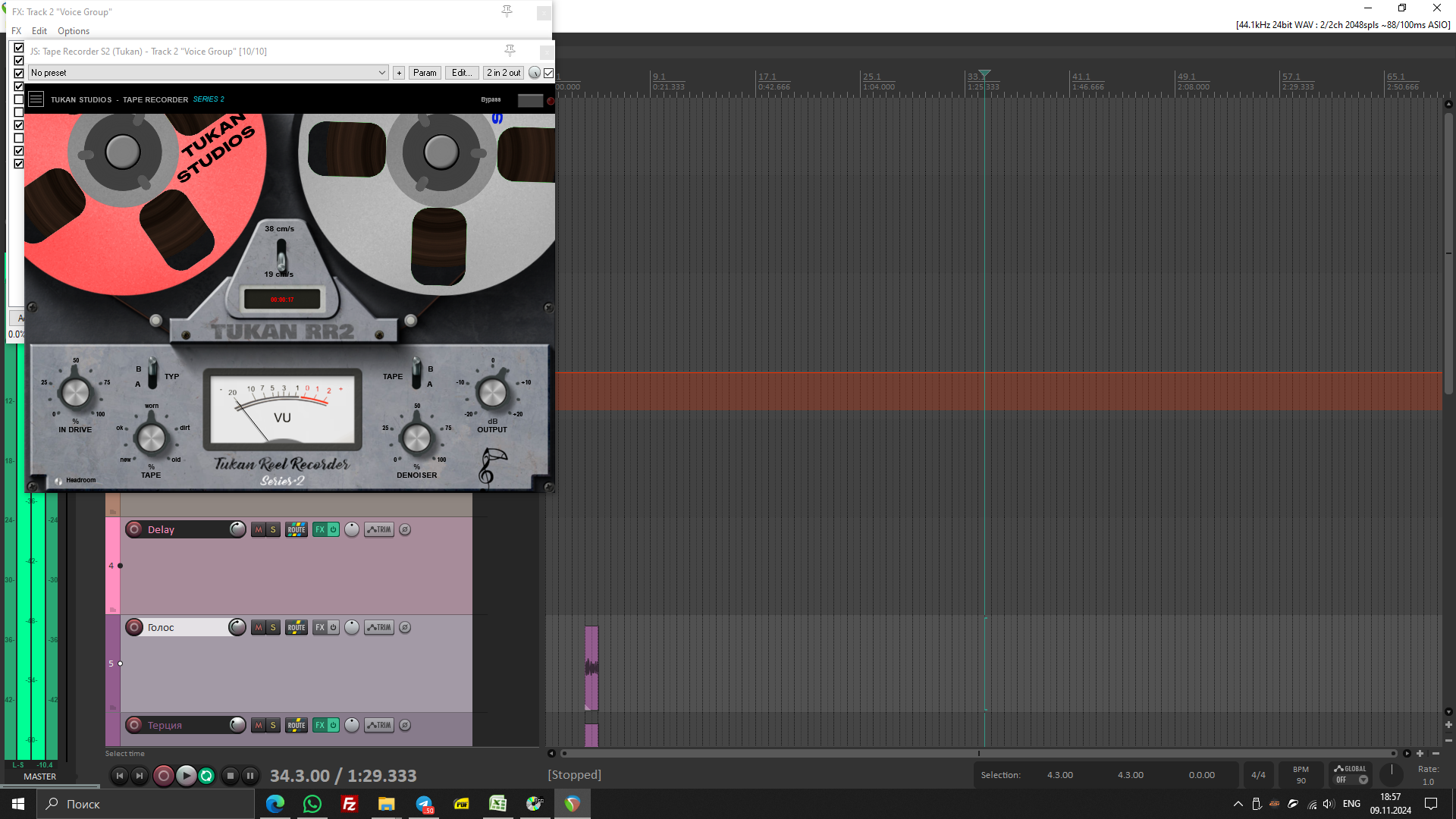The height and width of the screenshot is (819, 1456).
Task: Pause playback with the Pause button
Action: (x=250, y=776)
